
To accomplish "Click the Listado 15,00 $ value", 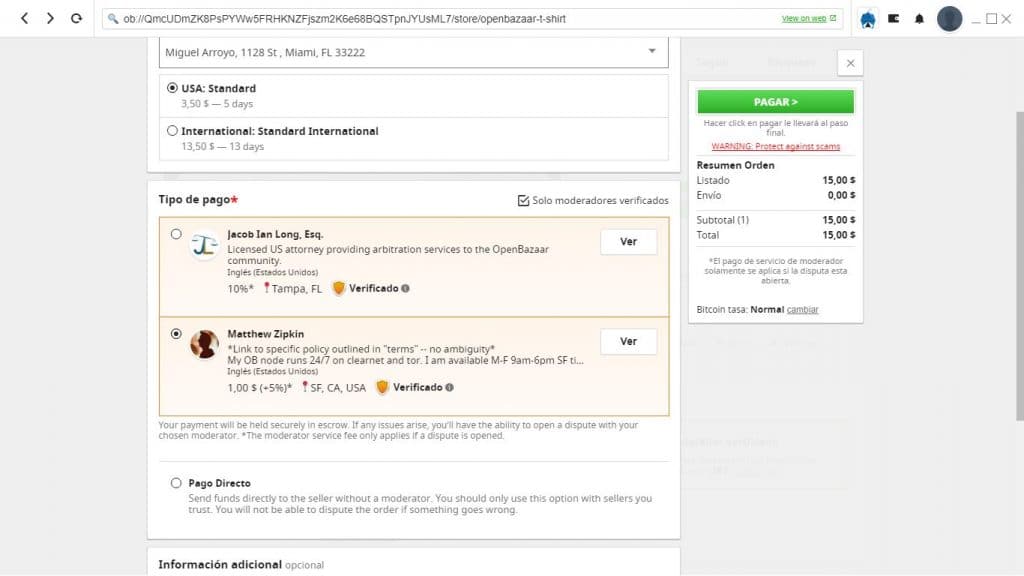I will pyautogui.click(x=839, y=180).
